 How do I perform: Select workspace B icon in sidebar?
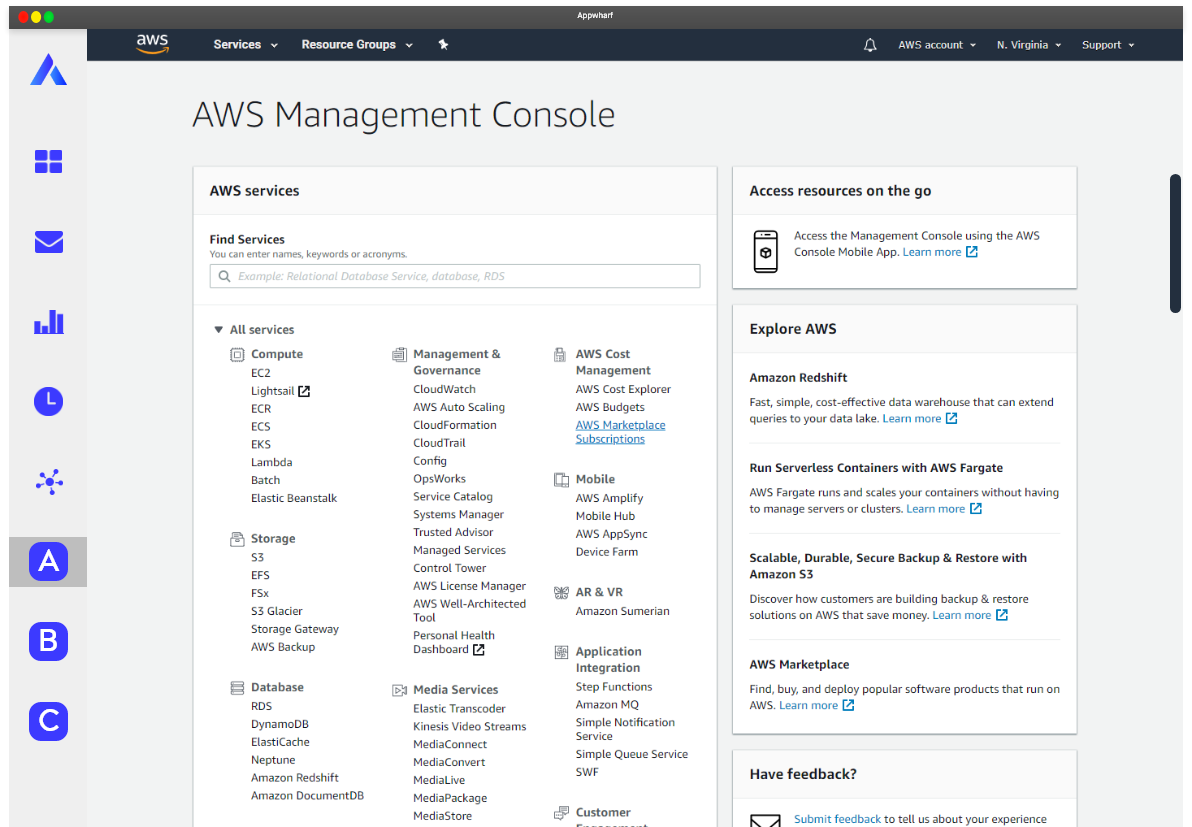[48, 641]
